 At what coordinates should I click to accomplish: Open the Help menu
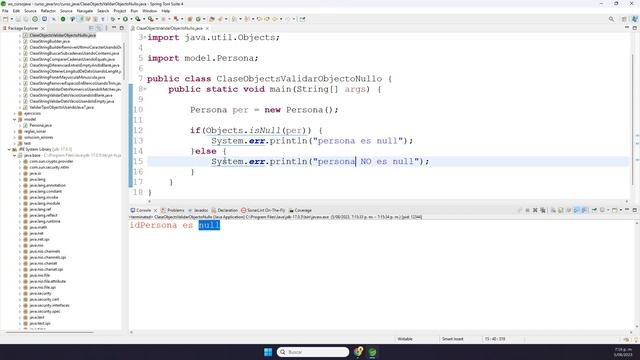(x=165, y=11)
